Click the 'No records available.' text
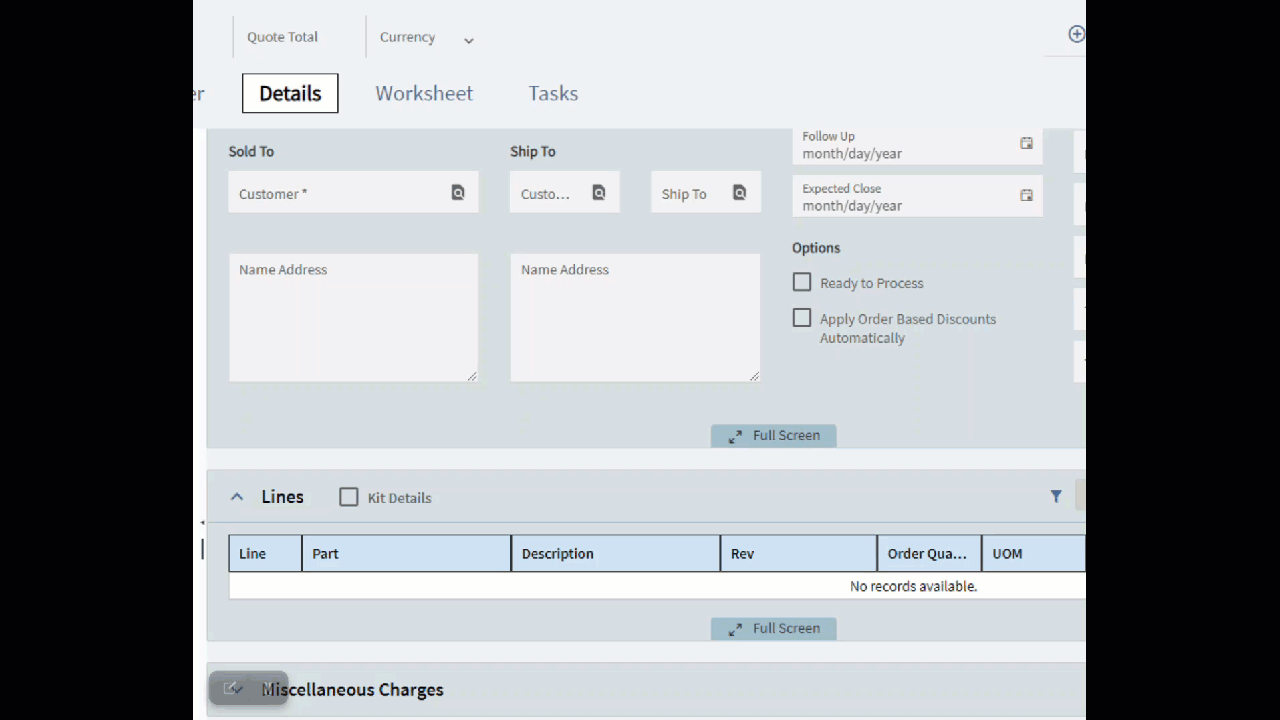 tap(913, 586)
